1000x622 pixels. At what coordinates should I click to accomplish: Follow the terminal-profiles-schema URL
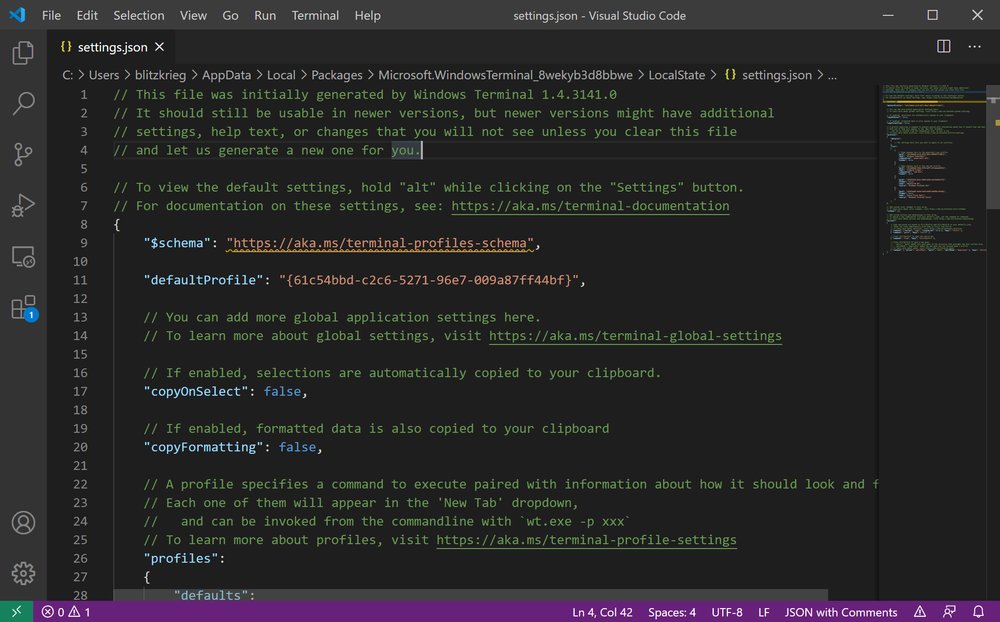click(x=380, y=243)
